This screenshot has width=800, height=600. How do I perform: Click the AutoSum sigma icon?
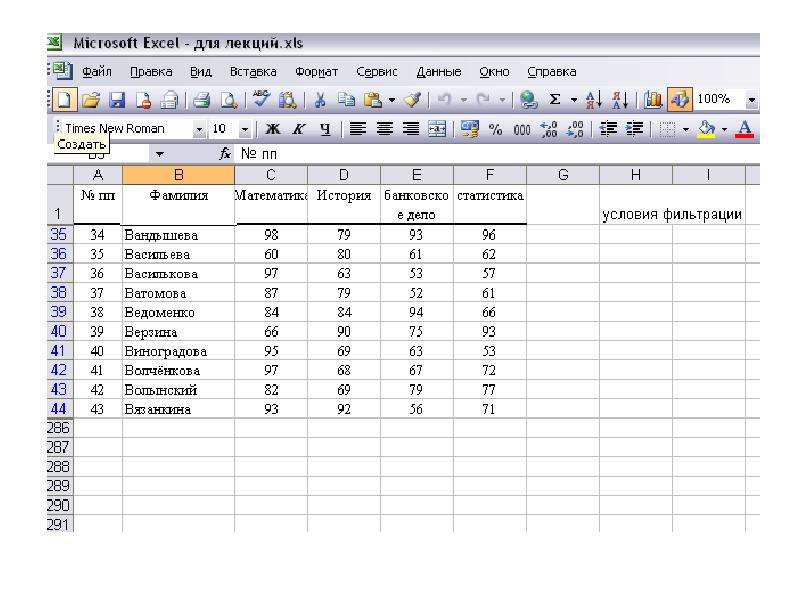tap(555, 99)
